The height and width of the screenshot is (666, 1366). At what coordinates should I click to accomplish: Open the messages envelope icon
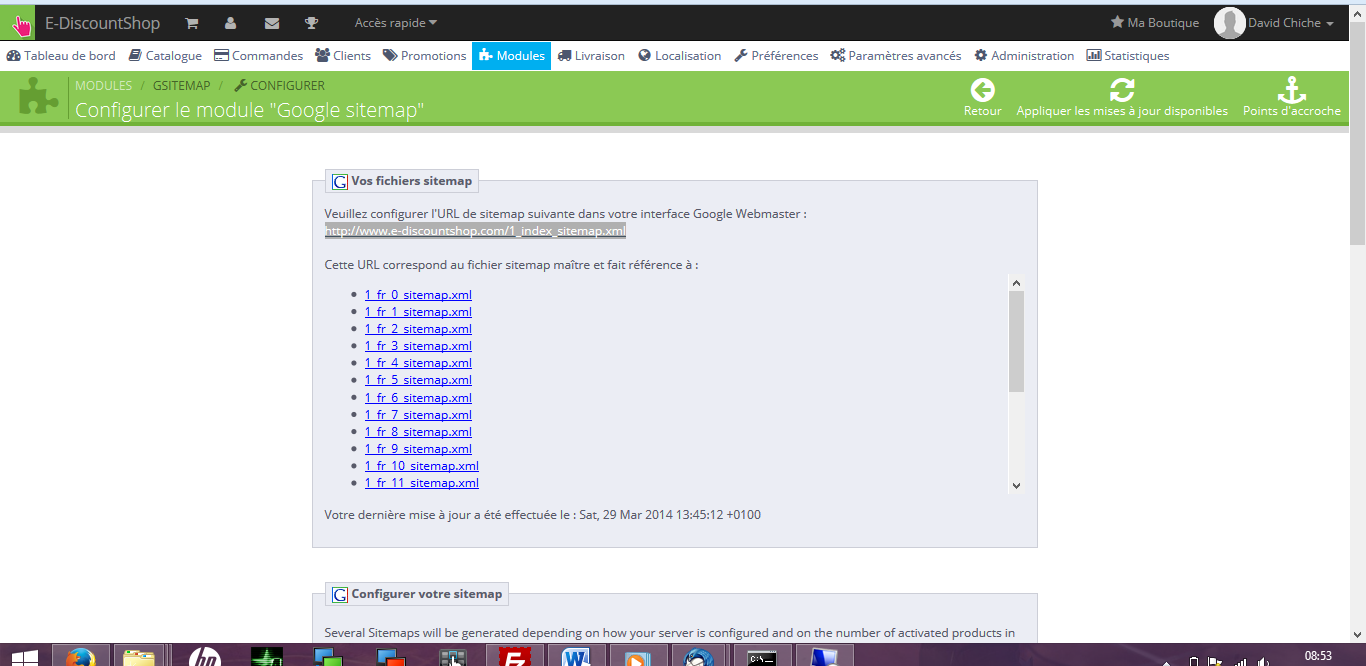click(272, 23)
